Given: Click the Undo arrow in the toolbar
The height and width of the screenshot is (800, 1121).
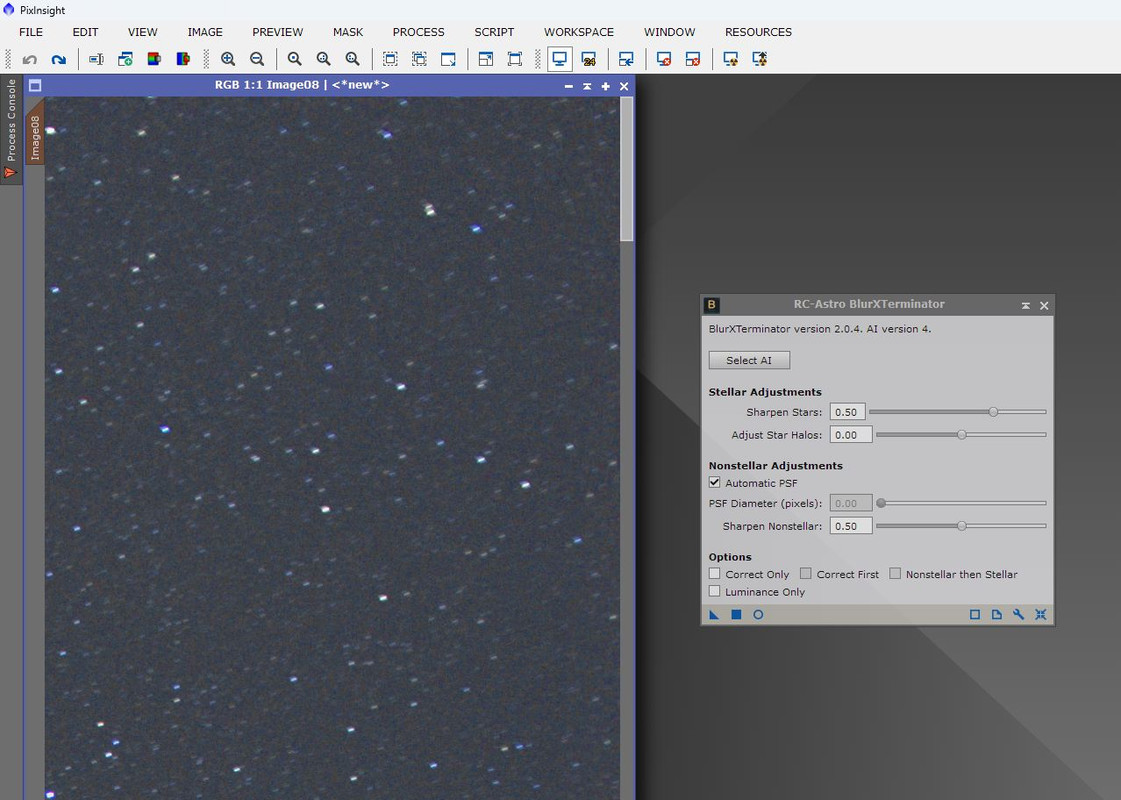Looking at the screenshot, I should tap(29, 59).
